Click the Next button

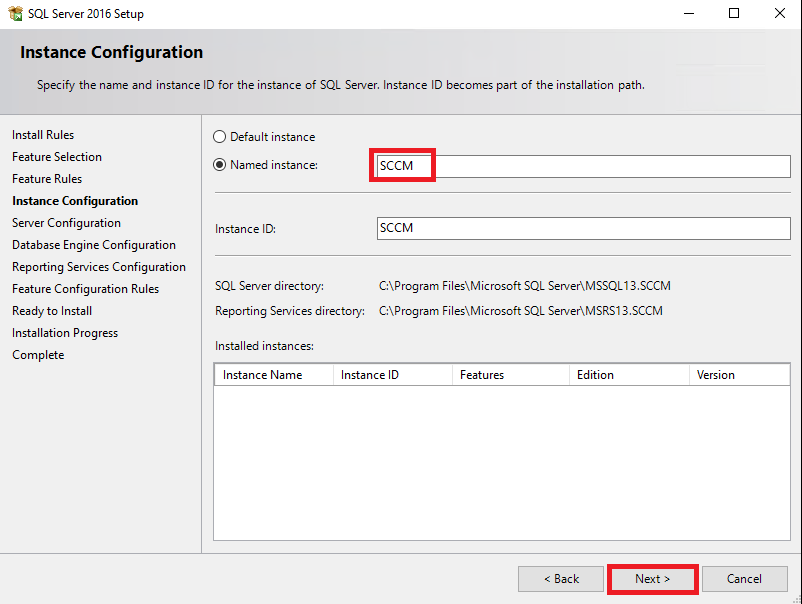[x=653, y=579]
